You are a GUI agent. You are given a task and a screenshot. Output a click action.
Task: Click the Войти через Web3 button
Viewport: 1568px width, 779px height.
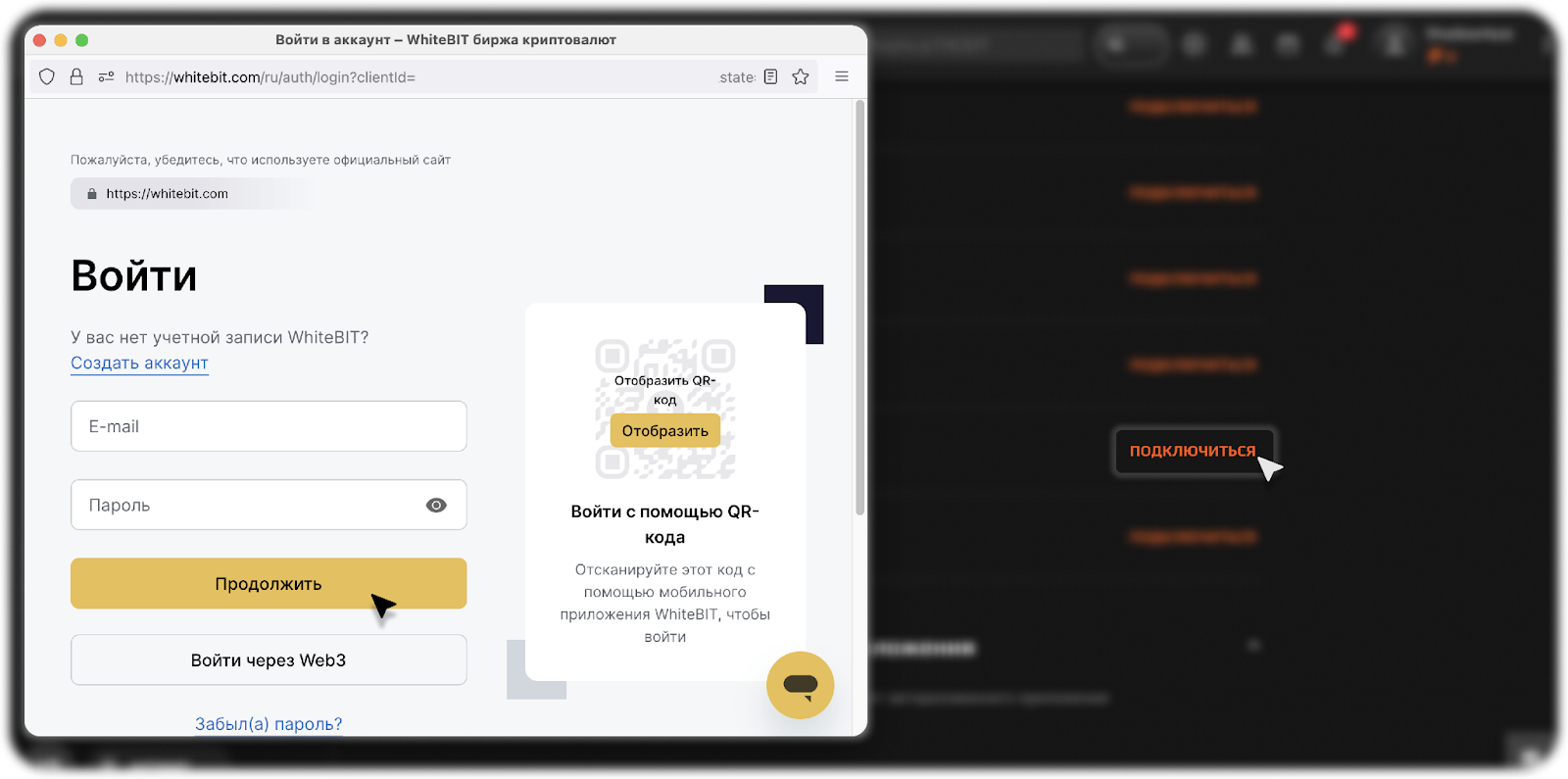pyautogui.click(x=269, y=660)
